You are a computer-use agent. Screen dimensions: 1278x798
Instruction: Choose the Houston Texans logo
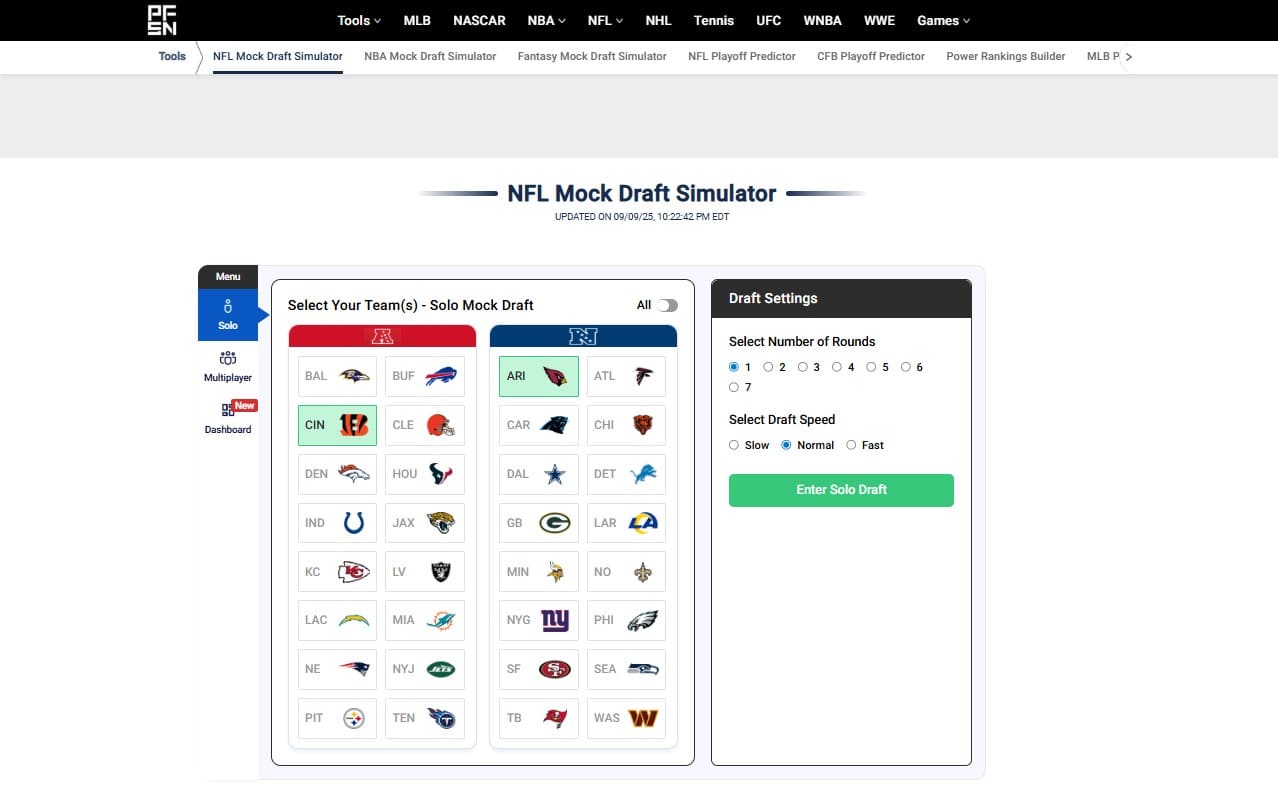(441, 474)
